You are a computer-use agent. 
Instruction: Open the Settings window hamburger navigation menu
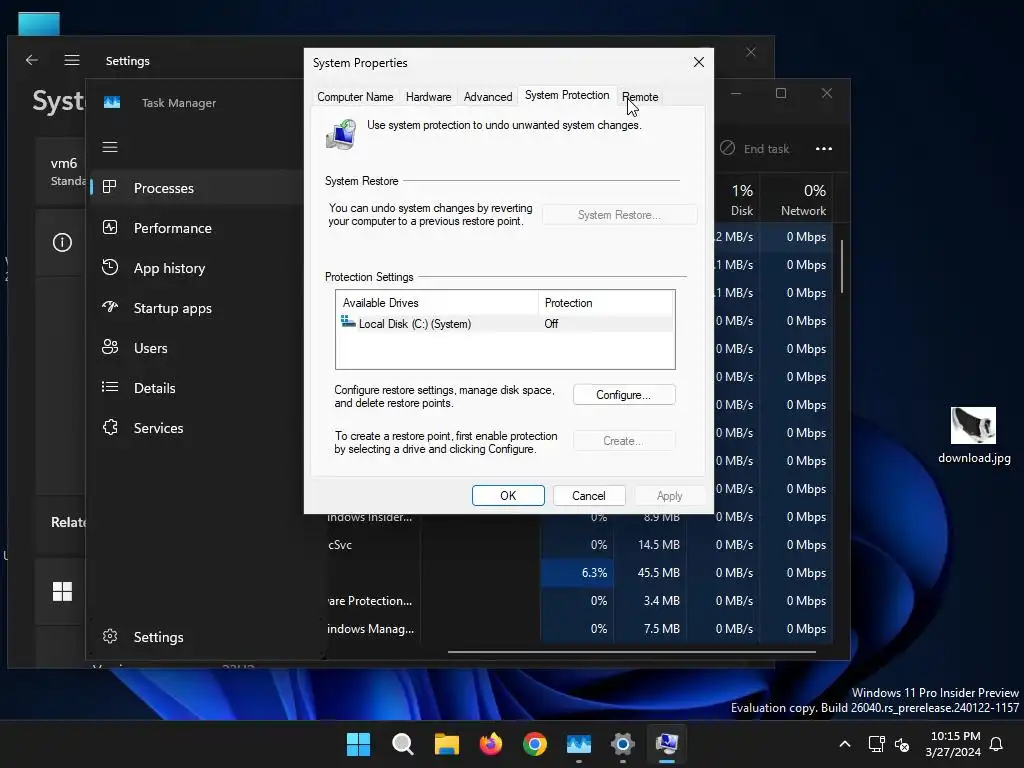[72, 60]
